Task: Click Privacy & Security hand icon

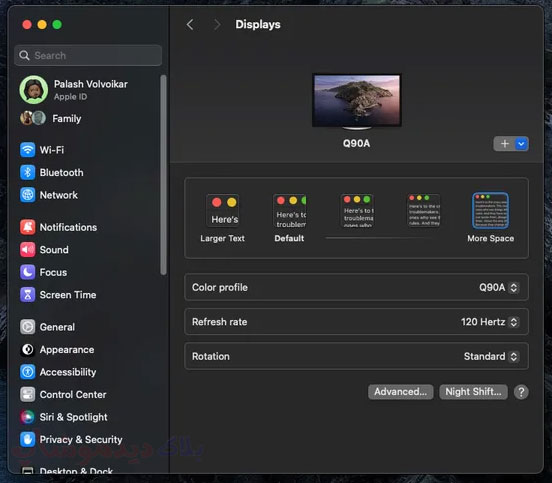Action: click(x=27, y=440)
